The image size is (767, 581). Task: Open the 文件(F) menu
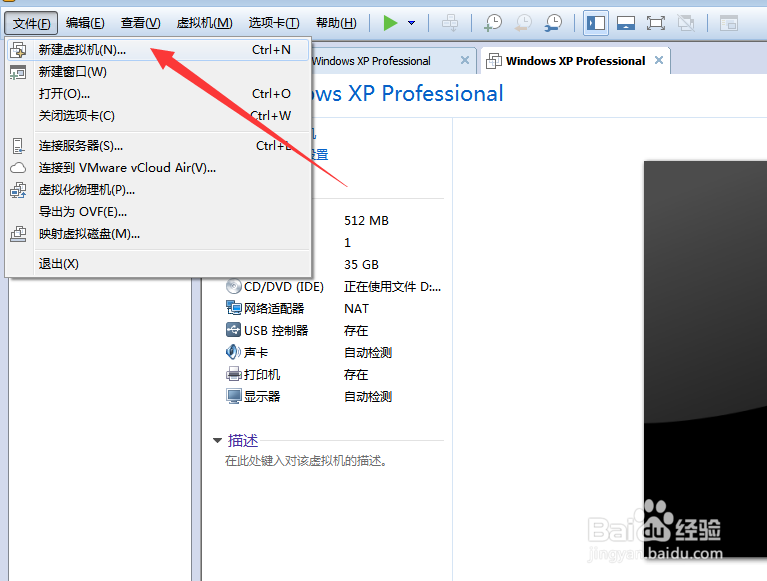point(31,23)
